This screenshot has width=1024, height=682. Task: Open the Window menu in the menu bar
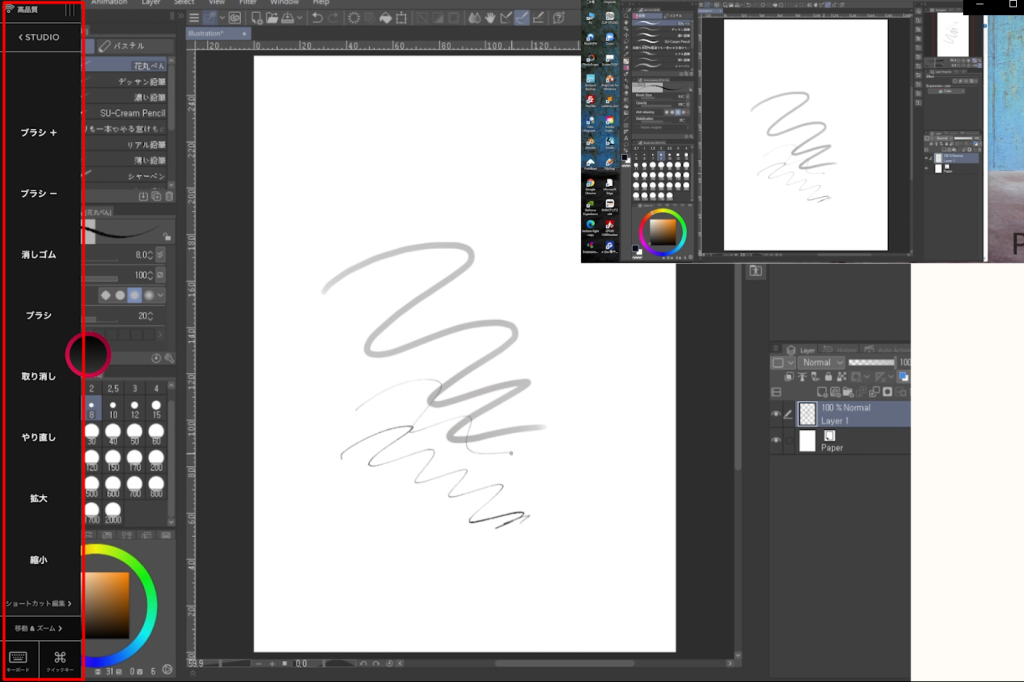(284, 3)
